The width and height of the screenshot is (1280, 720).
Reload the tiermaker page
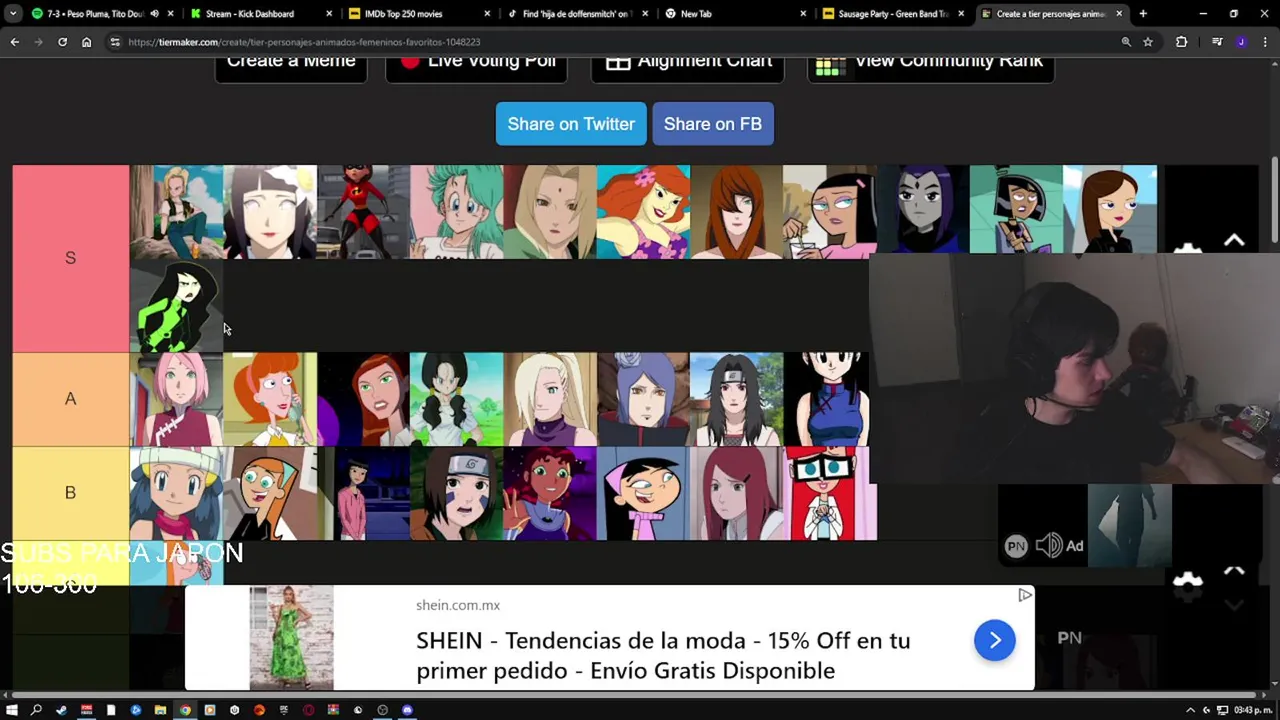coord(62,42)
